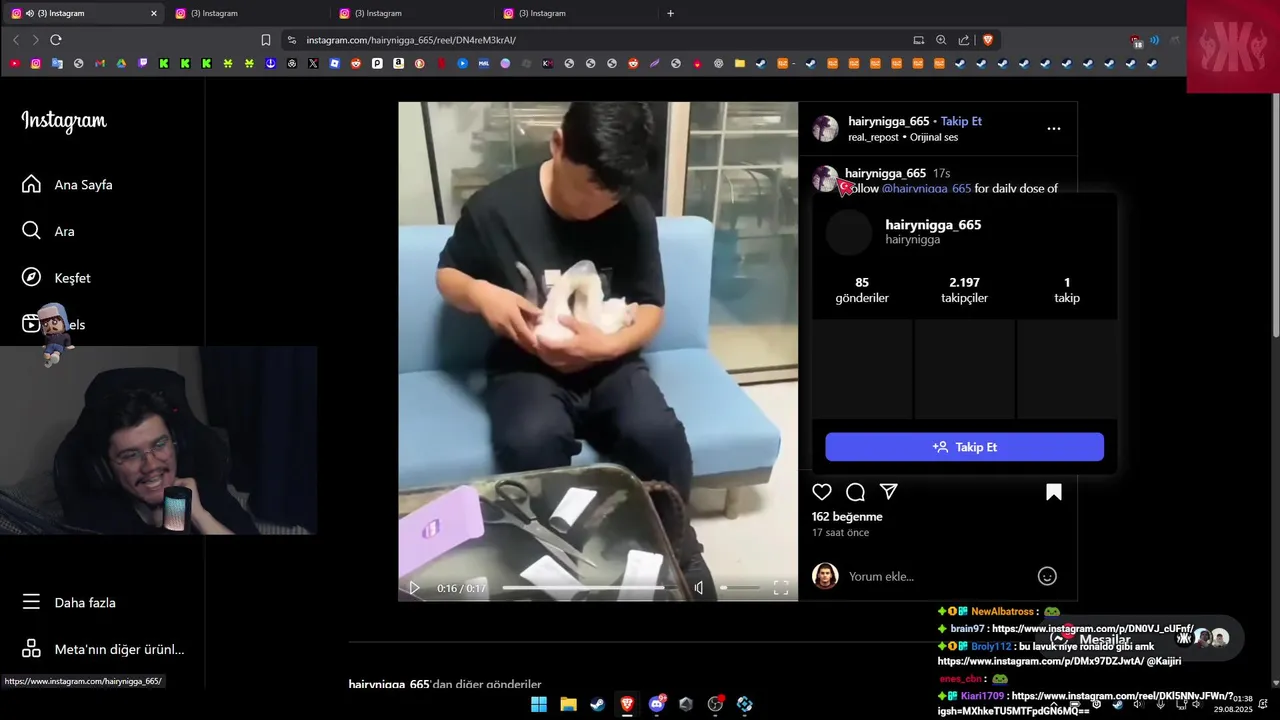
Task: Open the Mesajlar messages button
Action: tap(1140, 638)
